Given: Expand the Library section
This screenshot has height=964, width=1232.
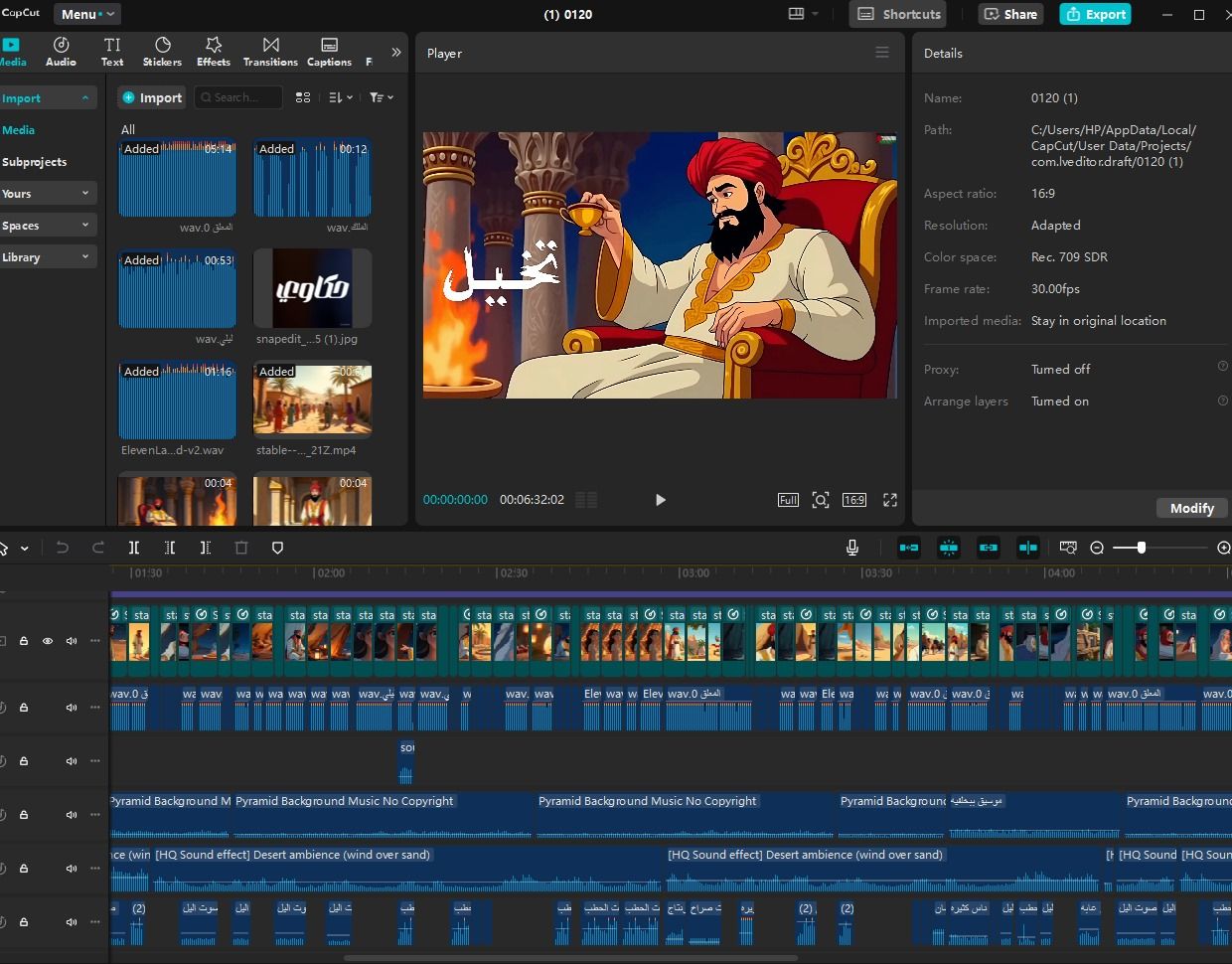Looking at the screenshot, I should tap(47, 257).
